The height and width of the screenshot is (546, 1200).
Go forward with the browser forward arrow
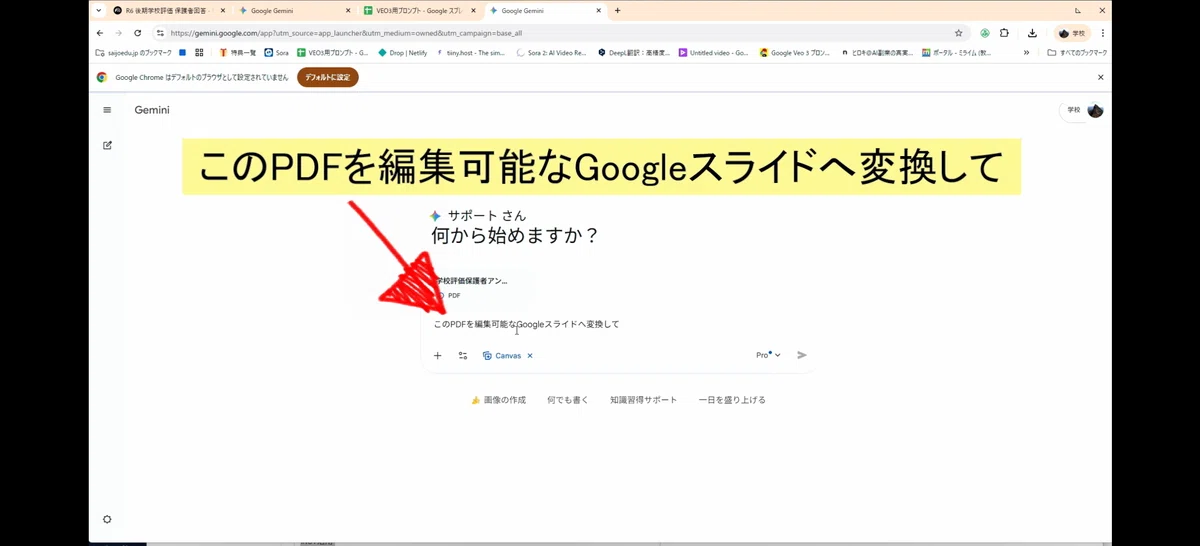coord(118,33)
